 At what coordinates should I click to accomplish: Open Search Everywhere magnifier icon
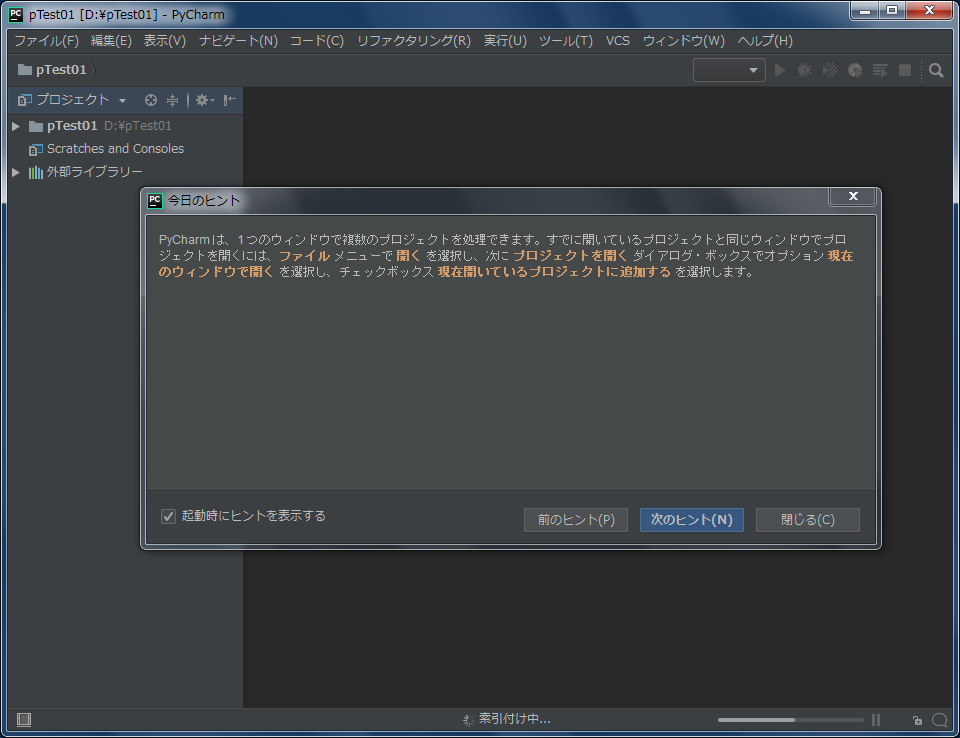coord(936,70)
